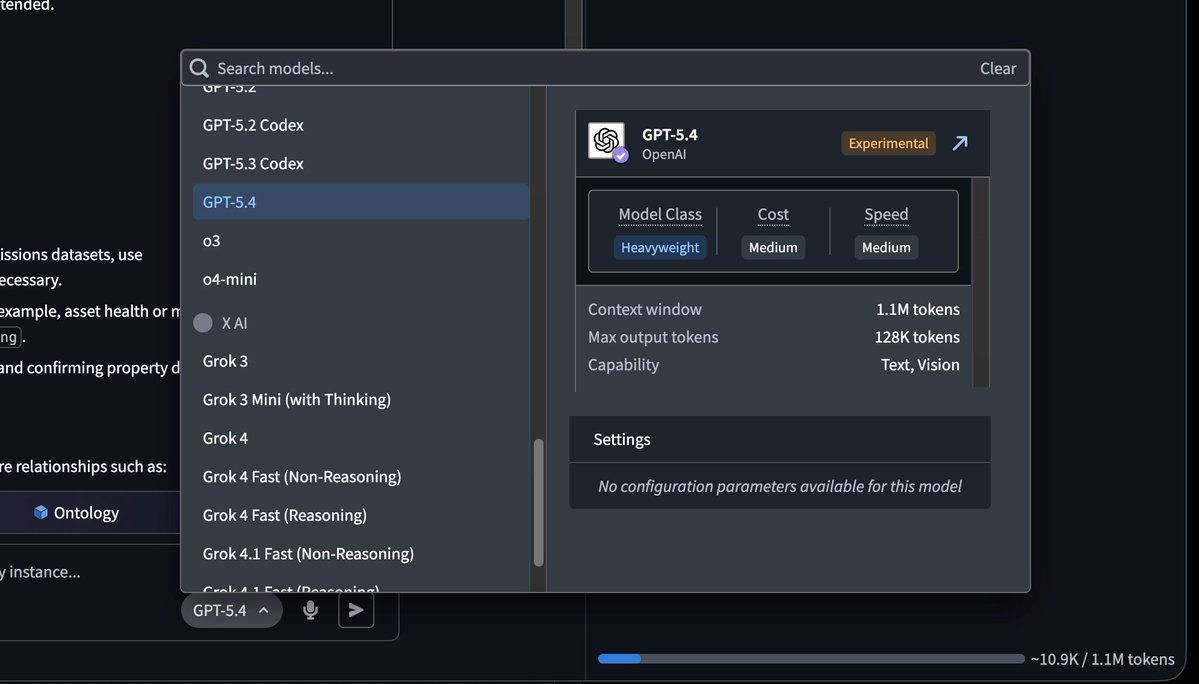Click the OpenAI logo in model card
This screenshot has width=1199, height=684.
coord(606,141)
